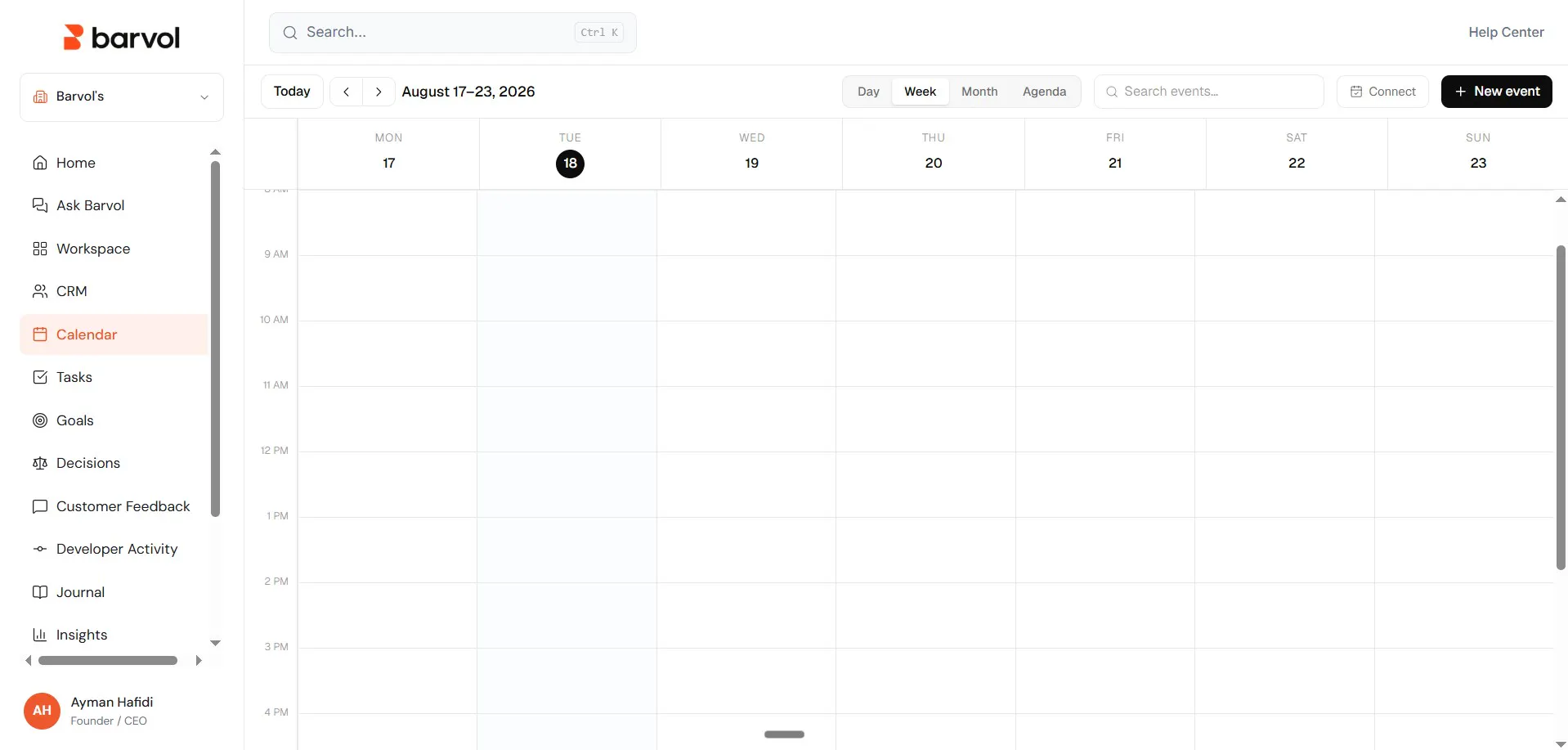This screenshot has height=750, width=1568.
Task: Click the Calendar sidebar icon
Action: [39, 335]
